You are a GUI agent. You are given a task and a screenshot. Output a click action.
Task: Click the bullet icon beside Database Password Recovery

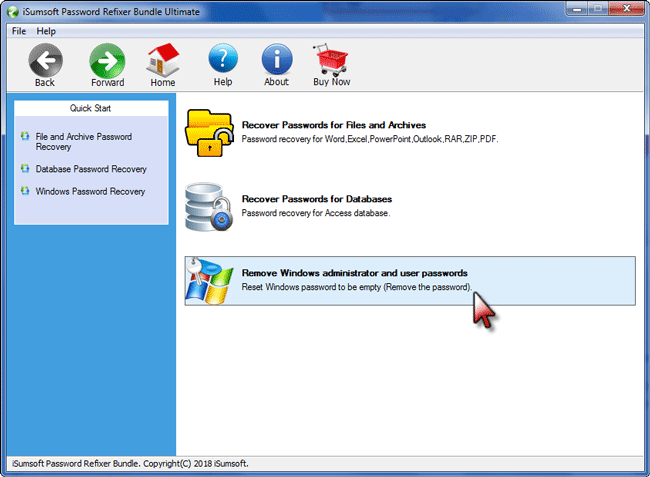(x=25, y=168)
